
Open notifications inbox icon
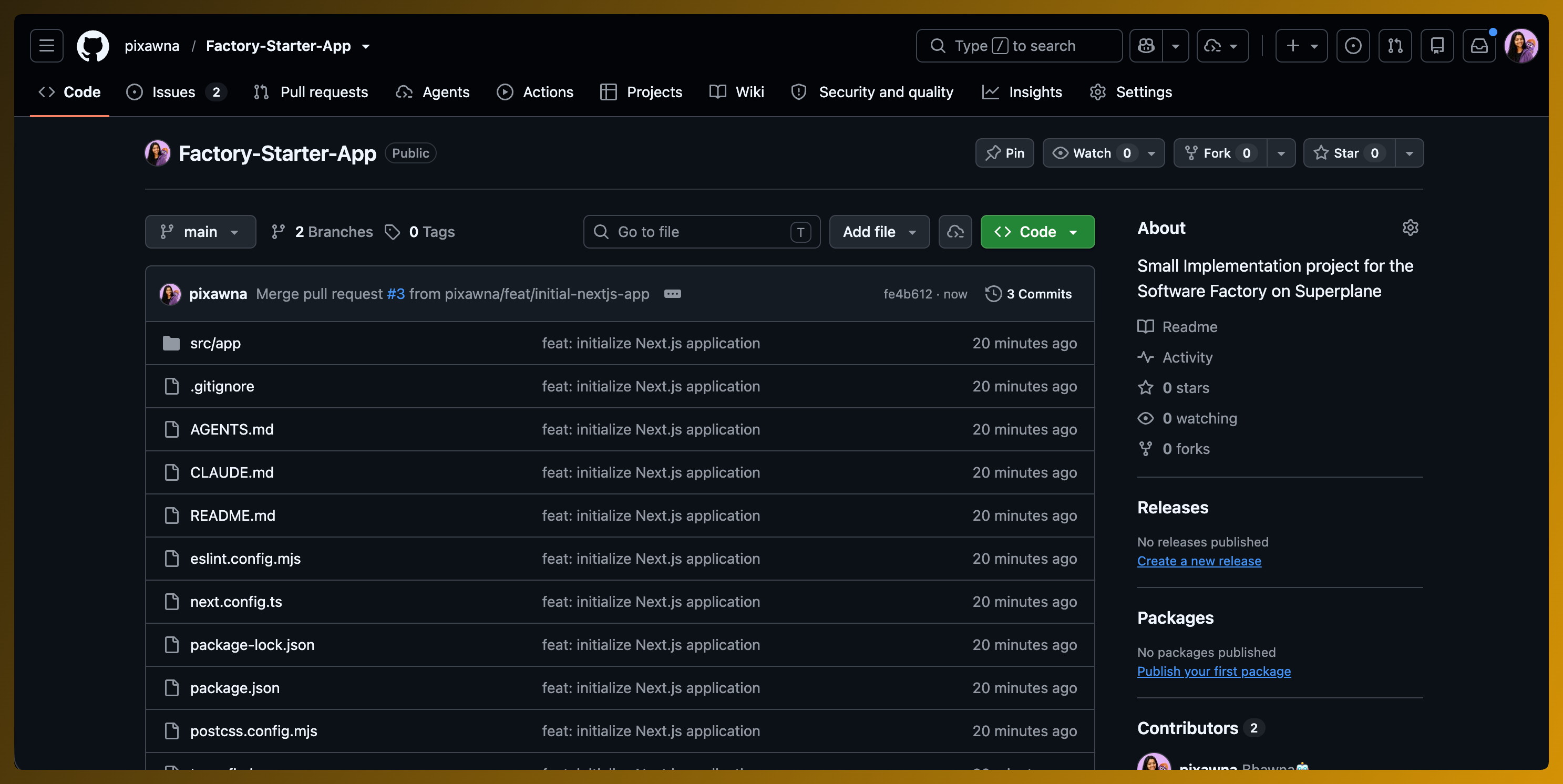coord(1479,46)
